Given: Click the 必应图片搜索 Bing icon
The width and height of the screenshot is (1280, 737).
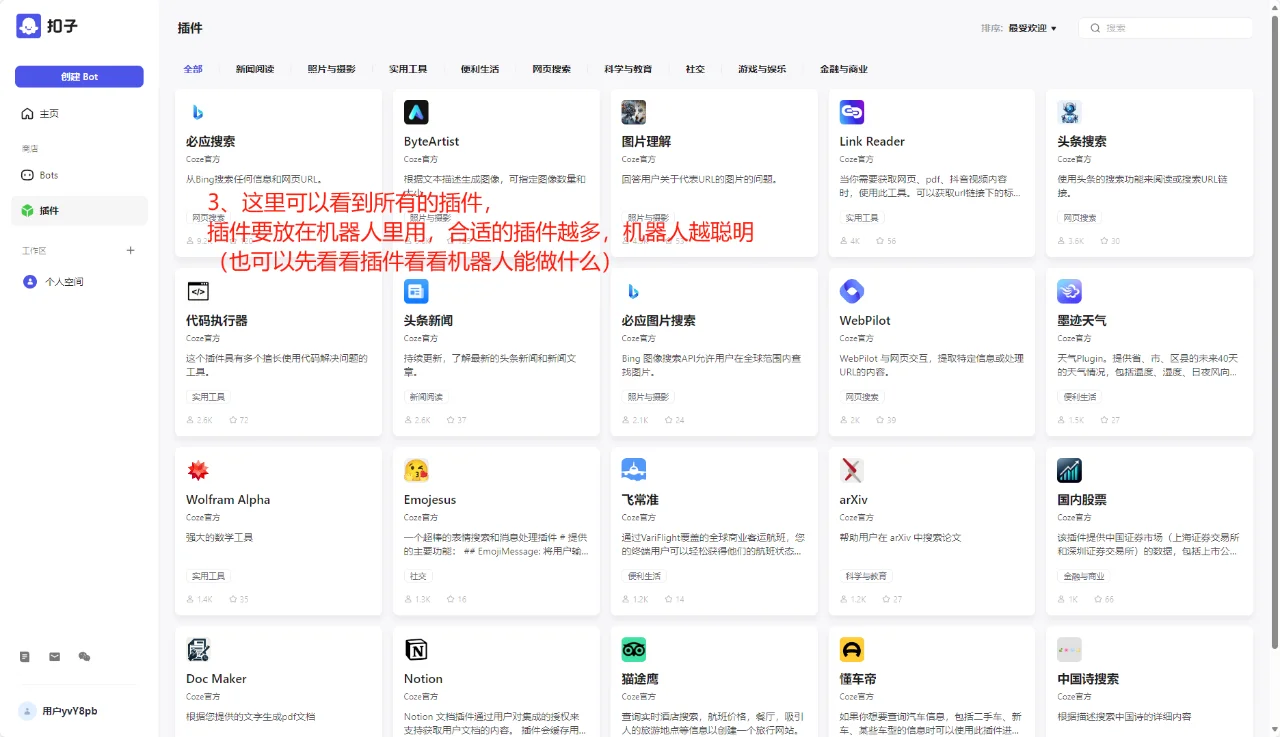Looking at the screenshot, I should [x=634, y=291].
